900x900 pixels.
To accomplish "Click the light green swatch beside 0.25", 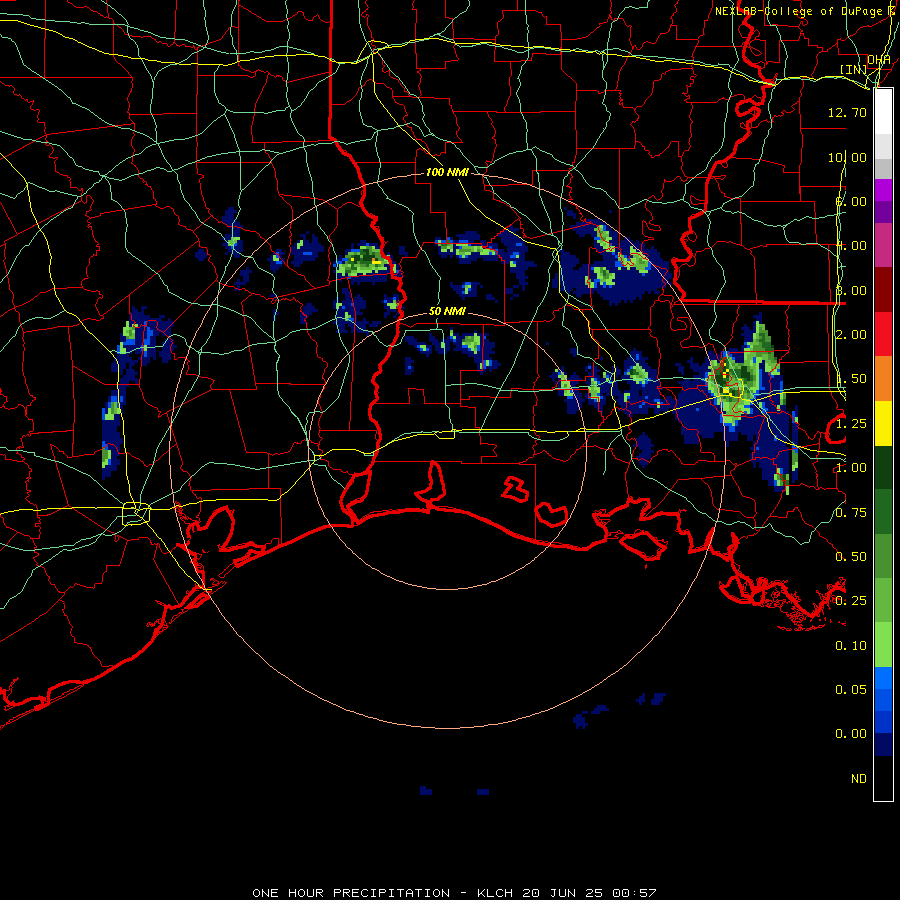I will (x=883, y=600).
